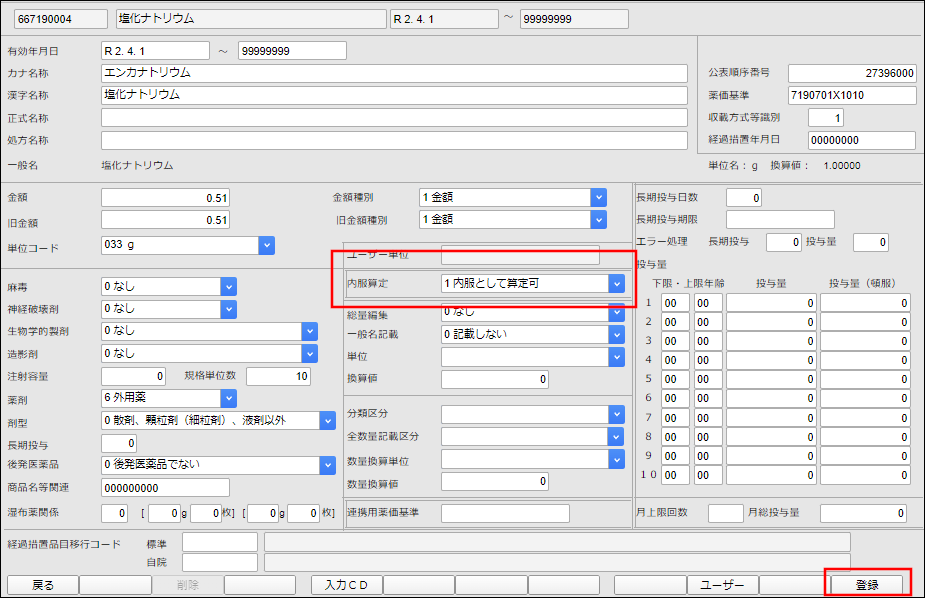
Task: Click the 登録 button
Action: click(x=867, y=584)
